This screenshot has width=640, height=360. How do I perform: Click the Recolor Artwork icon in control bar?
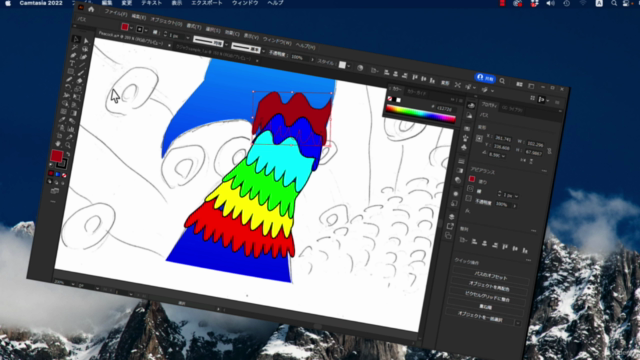click(360, 68)
